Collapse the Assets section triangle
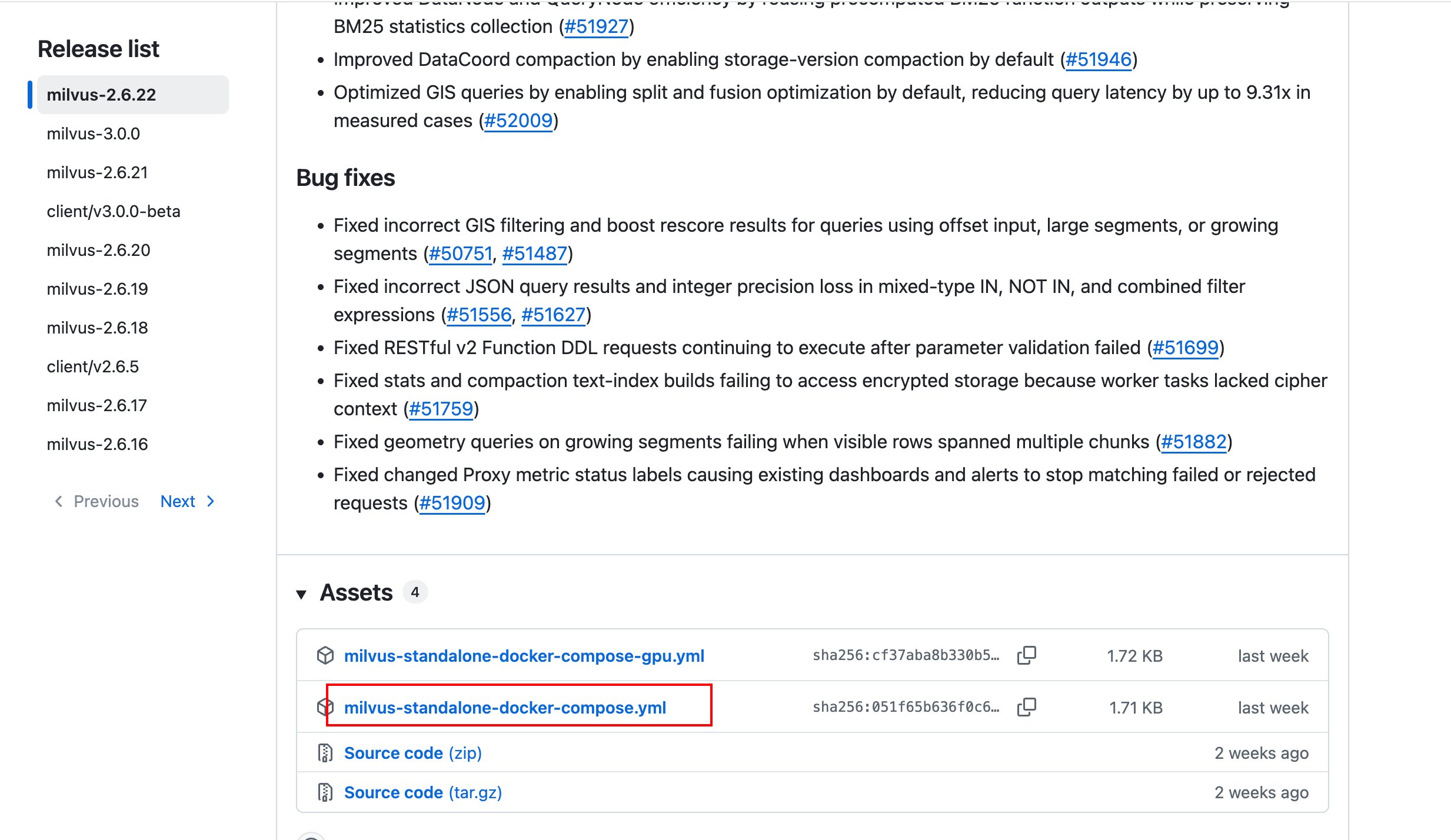The height and width of the screenshot is (840, 1451). (x=301, y=594)
